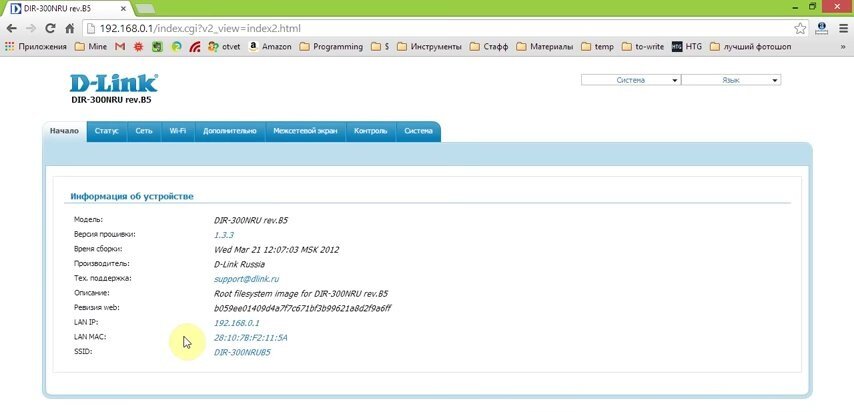Click the support@dlink.ru email link

(246, 279)
